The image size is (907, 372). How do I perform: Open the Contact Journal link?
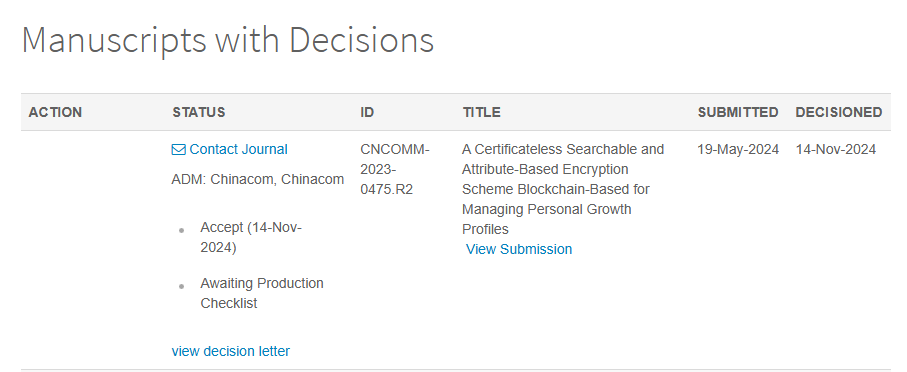(x=238, y=149)
